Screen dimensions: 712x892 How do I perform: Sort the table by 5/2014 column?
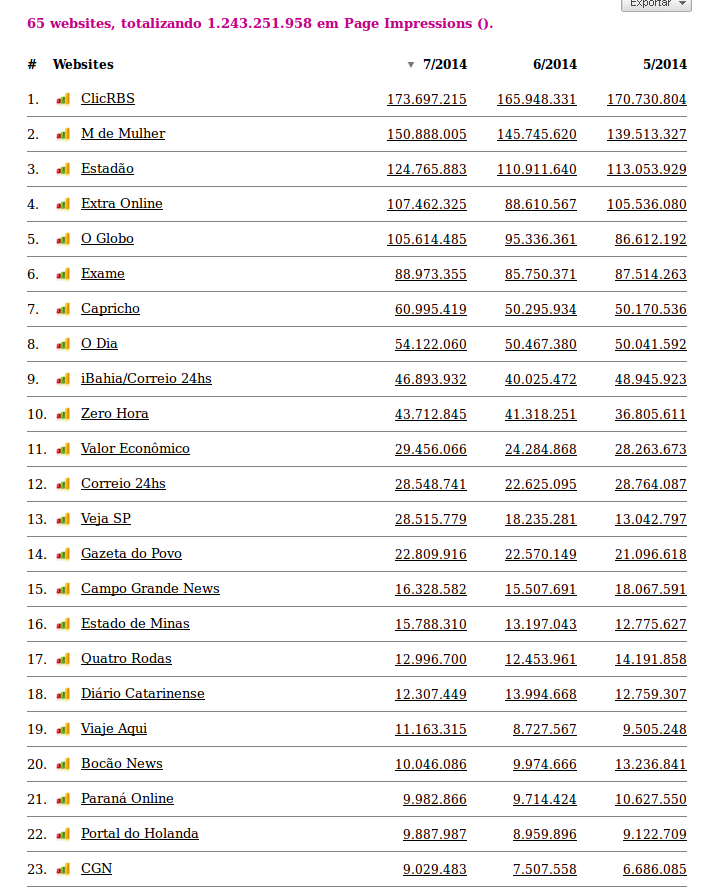click(665, 64)
